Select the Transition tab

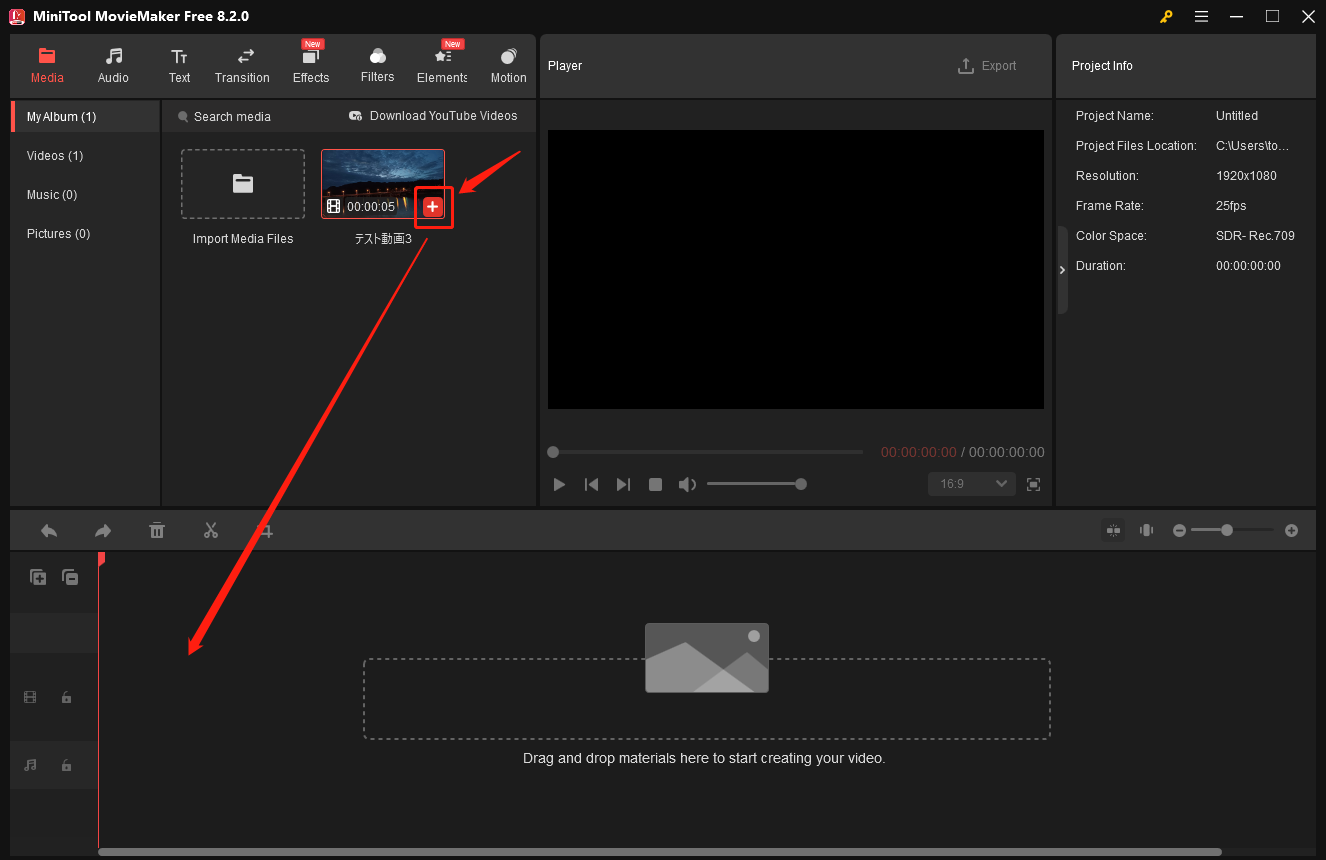[x=242, y=66]
